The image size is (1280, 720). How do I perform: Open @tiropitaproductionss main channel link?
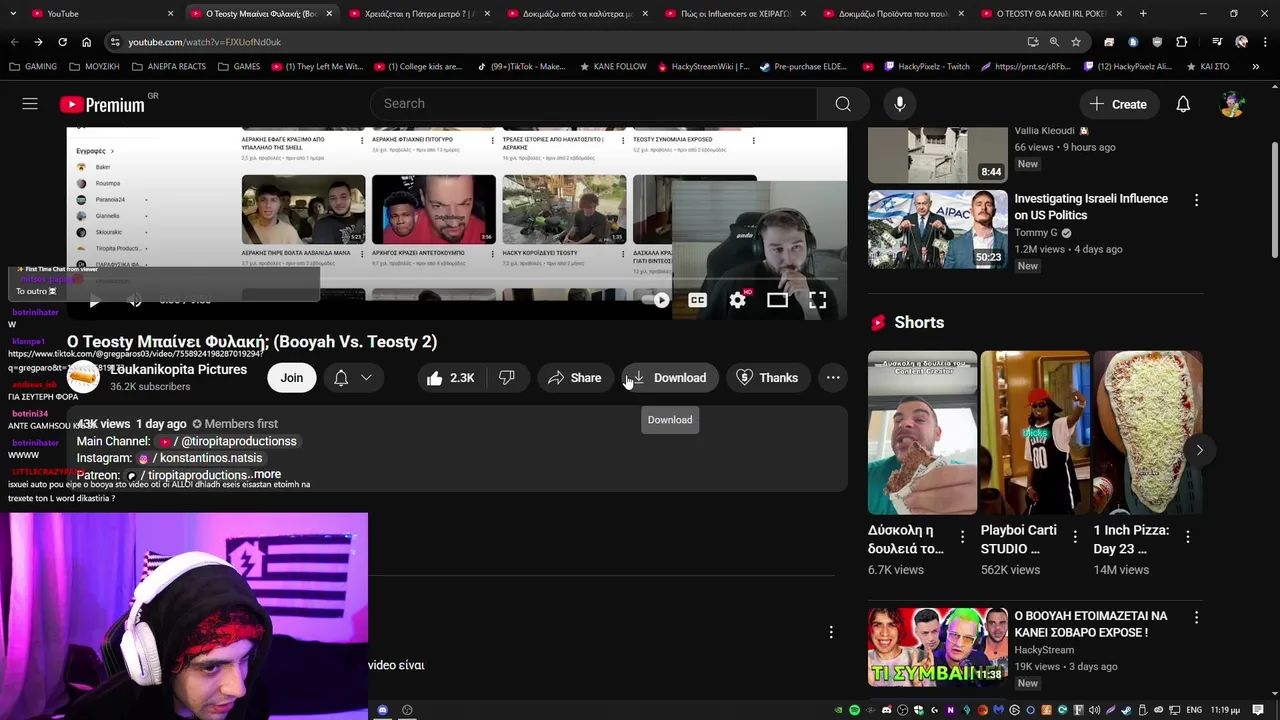click(228, 441)
